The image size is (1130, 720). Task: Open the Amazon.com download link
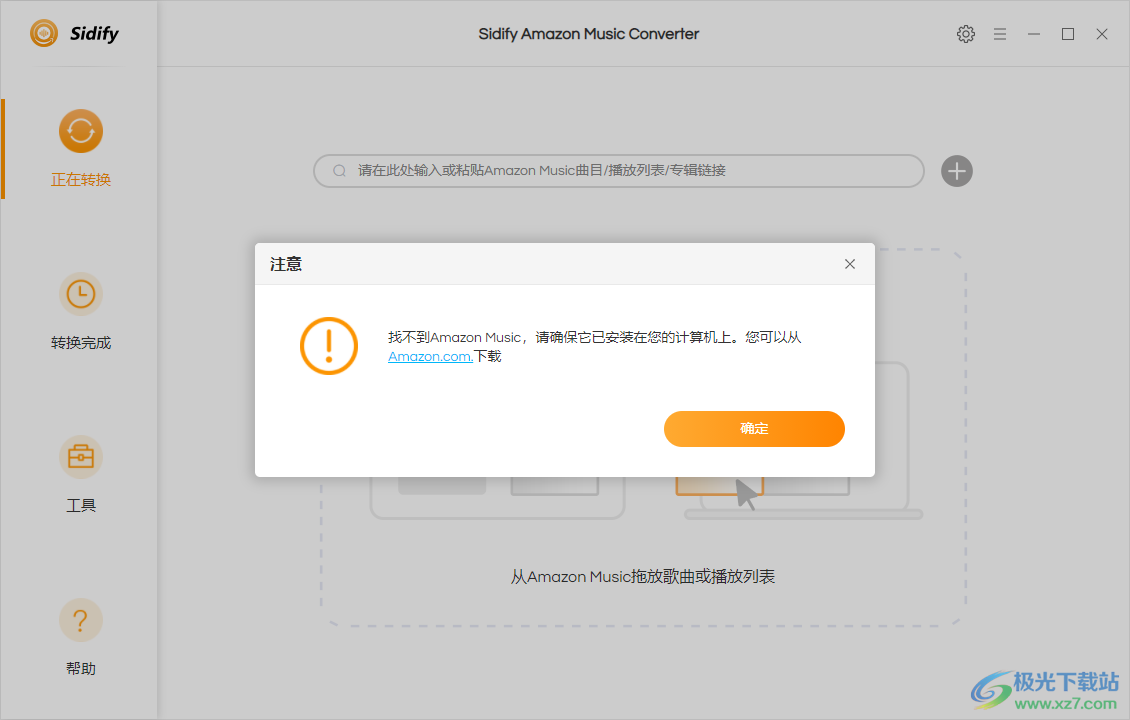pos(430,356)
